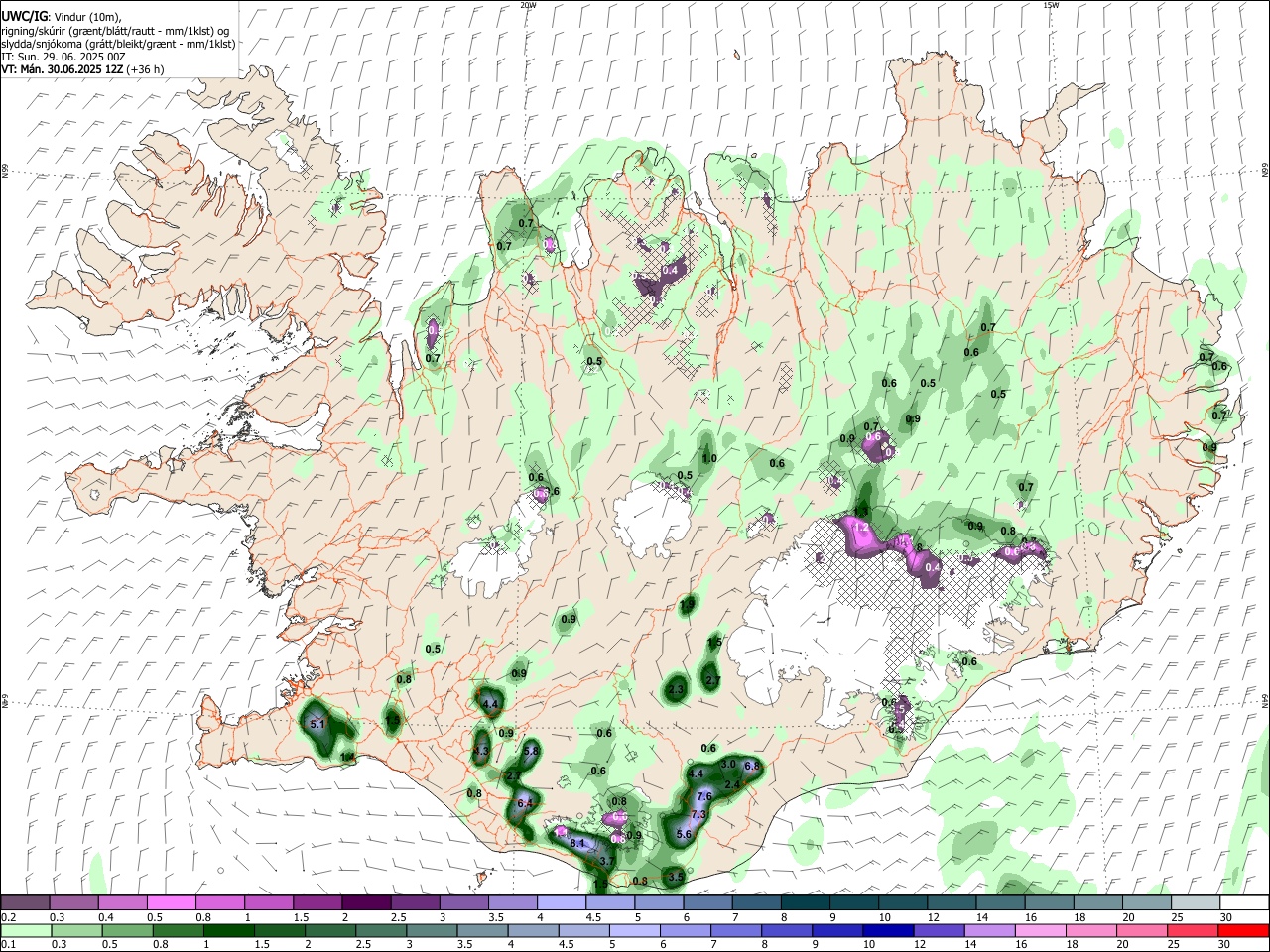The height and width of the screenshot is (952, 1270).
Task: Pick the violet rain swatch between 12 and 14
Action: tap(940, 930)
